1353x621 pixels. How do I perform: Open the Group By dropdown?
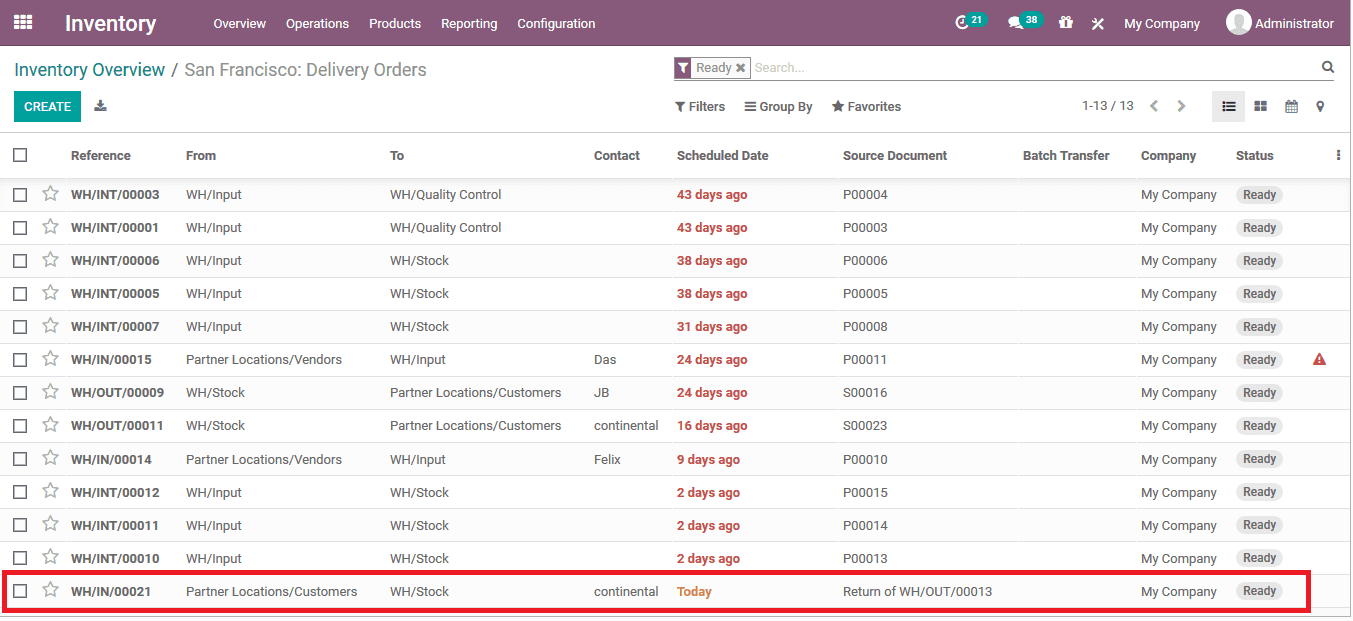click(x=778, y=106)
